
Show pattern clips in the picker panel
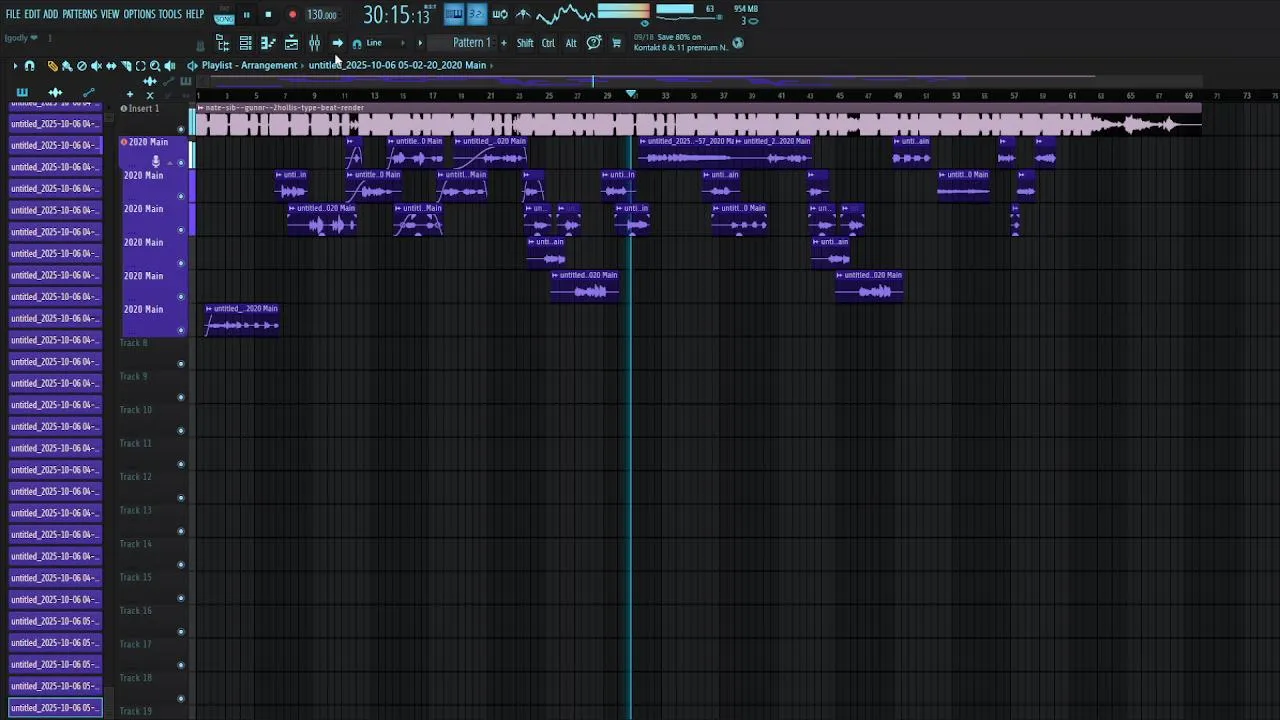coord(22,92)
